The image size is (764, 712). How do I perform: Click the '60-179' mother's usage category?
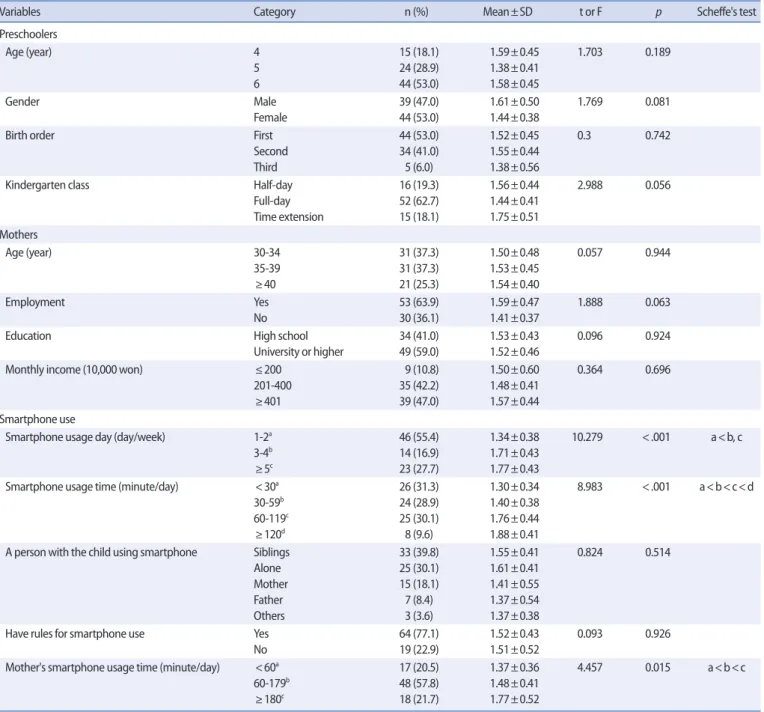coord(269,683)
